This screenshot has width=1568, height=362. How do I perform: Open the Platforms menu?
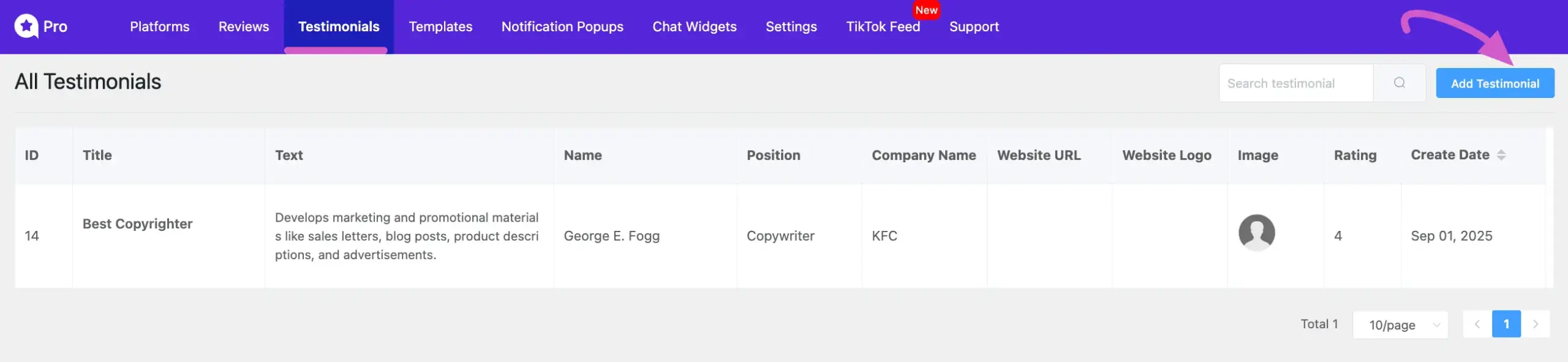click(159, 26)
